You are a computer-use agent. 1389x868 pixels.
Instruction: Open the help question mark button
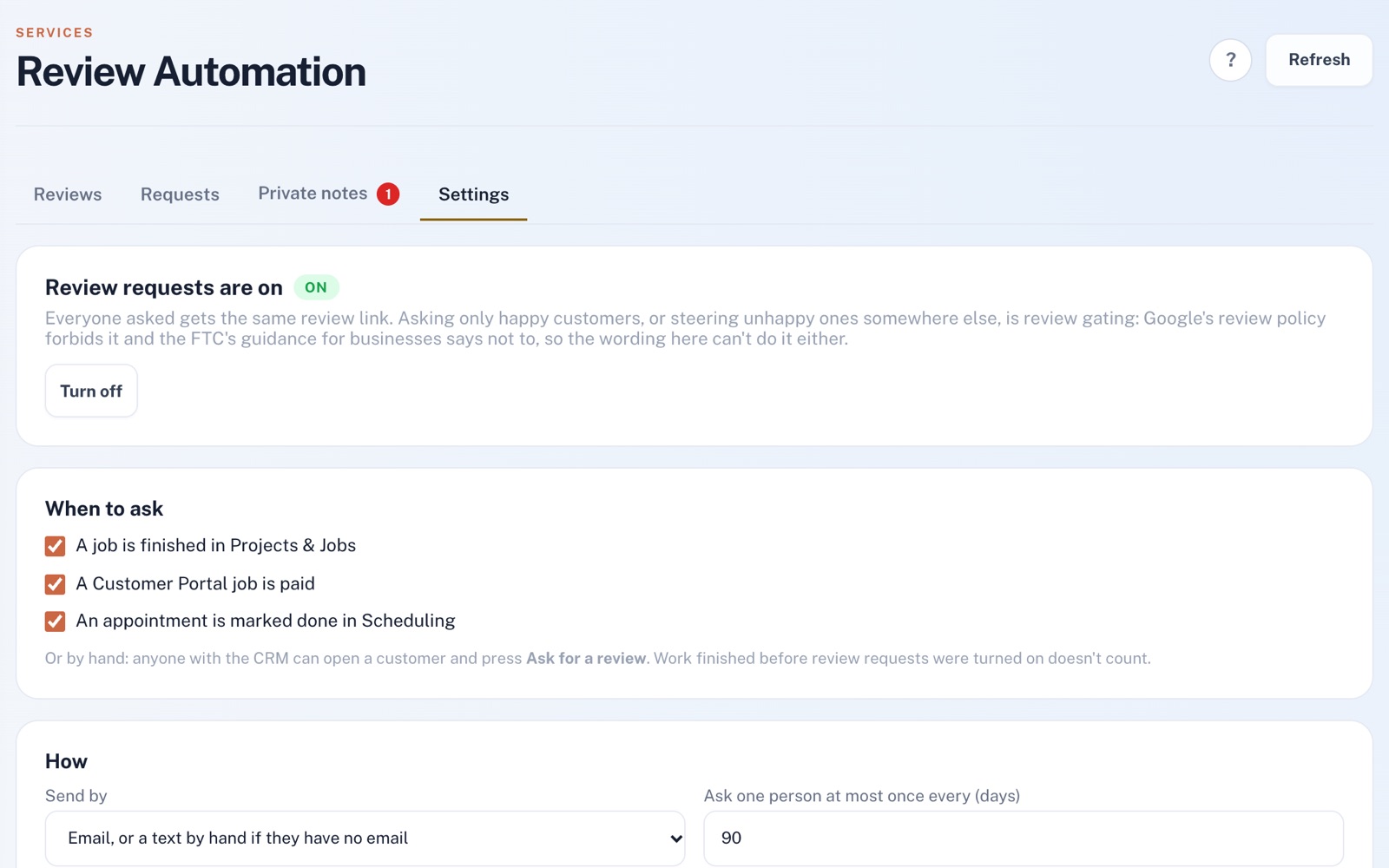click(1230, 60)
